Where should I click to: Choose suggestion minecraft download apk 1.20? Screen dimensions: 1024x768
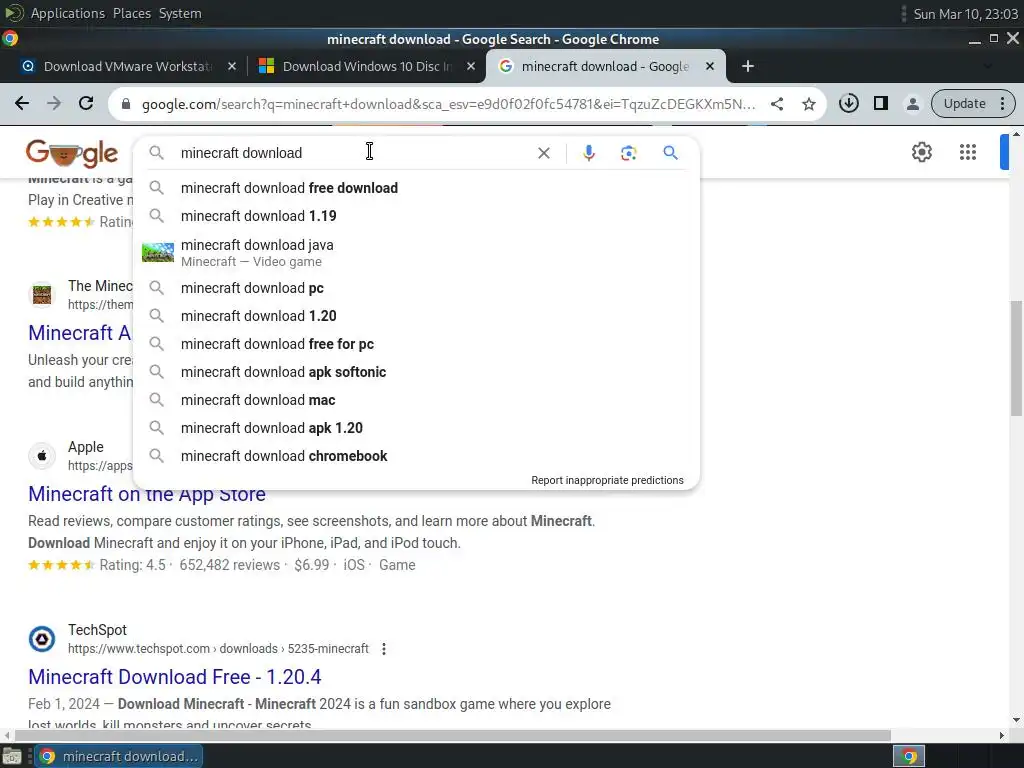pyautogui.click(x=416, y=428)
